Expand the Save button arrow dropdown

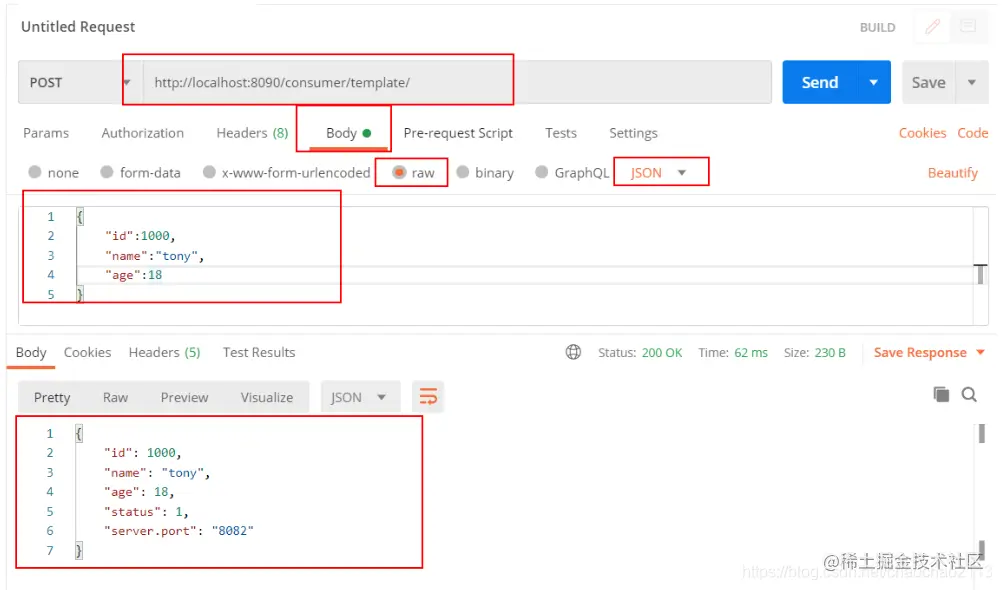coord(972,82)
